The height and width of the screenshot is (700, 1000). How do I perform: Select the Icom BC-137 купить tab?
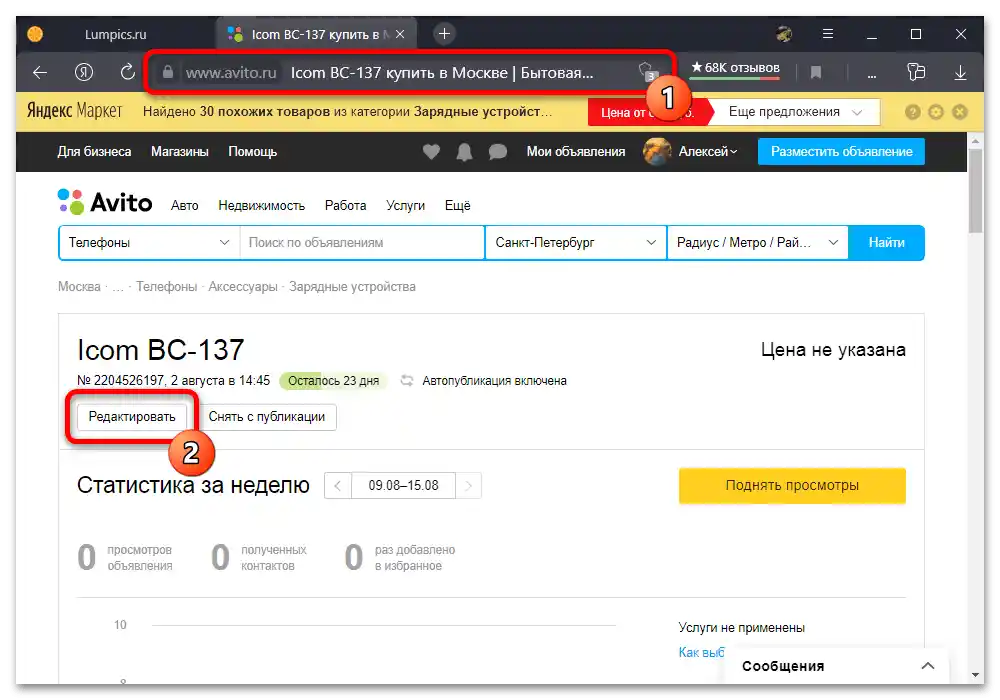tap(316, 34)
